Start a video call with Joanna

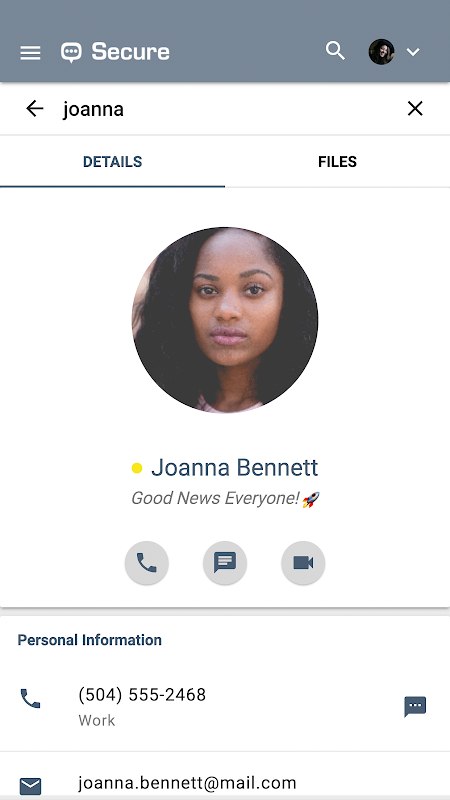tap(303, 563)
